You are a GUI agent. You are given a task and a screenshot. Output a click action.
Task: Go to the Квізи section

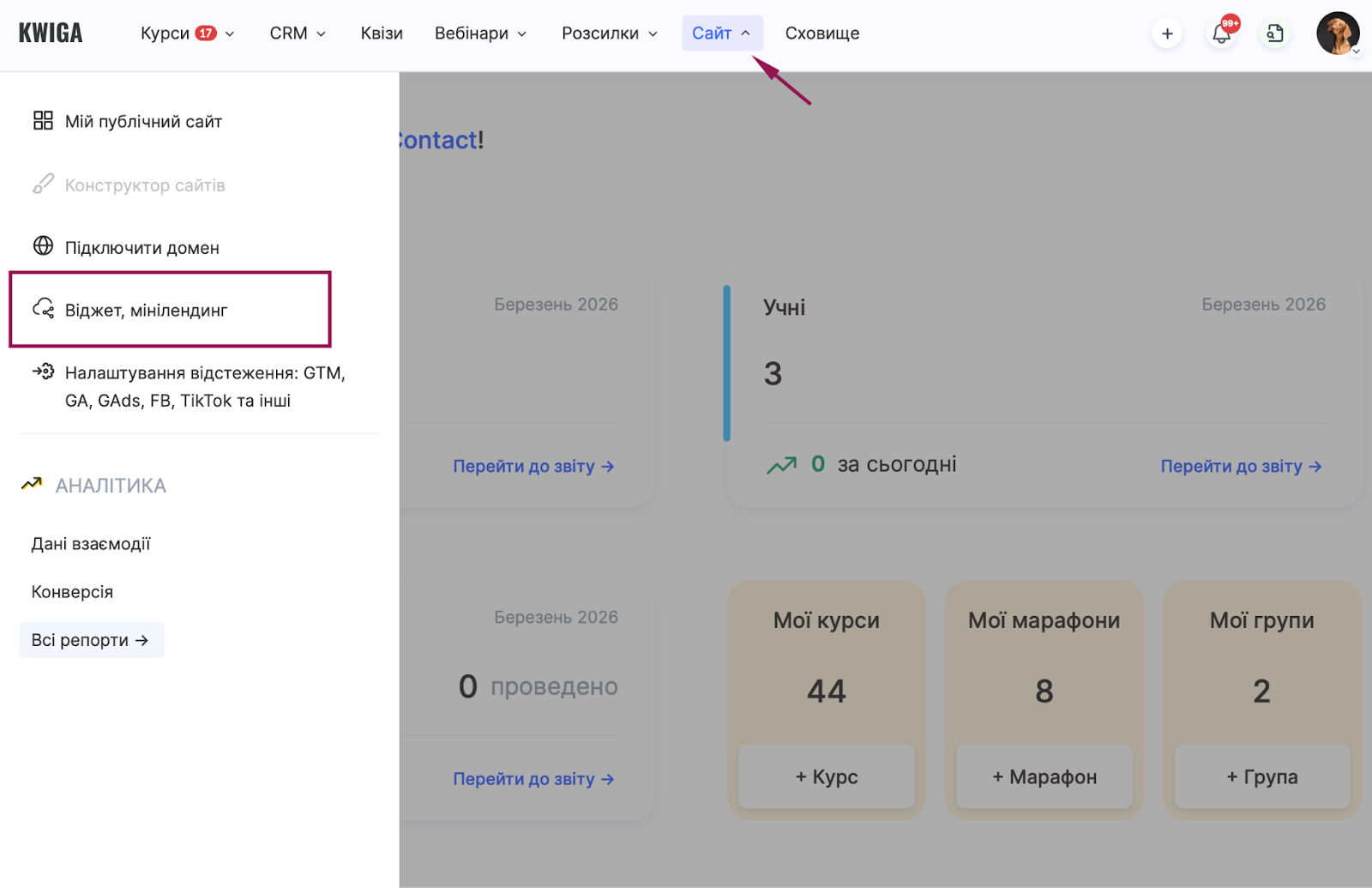click(x=382, y=33)
